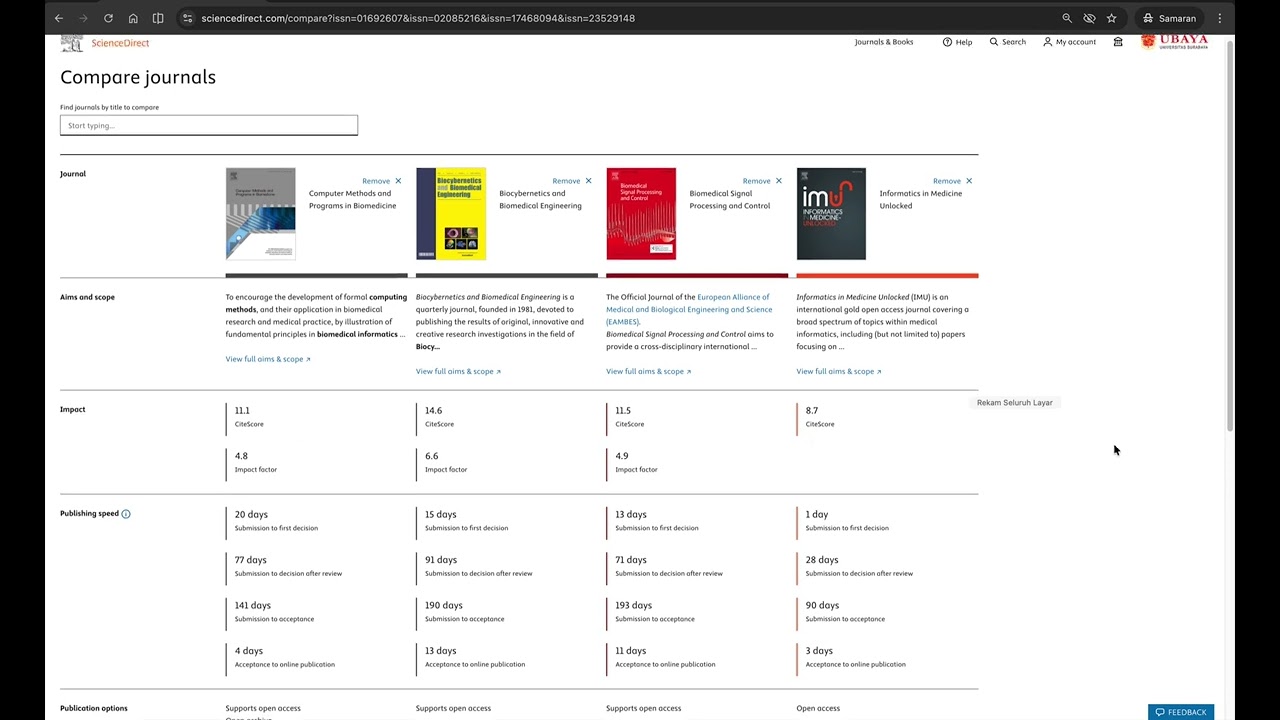
Task: Click the page vertical scrollbar
Action: point(1230,235)
